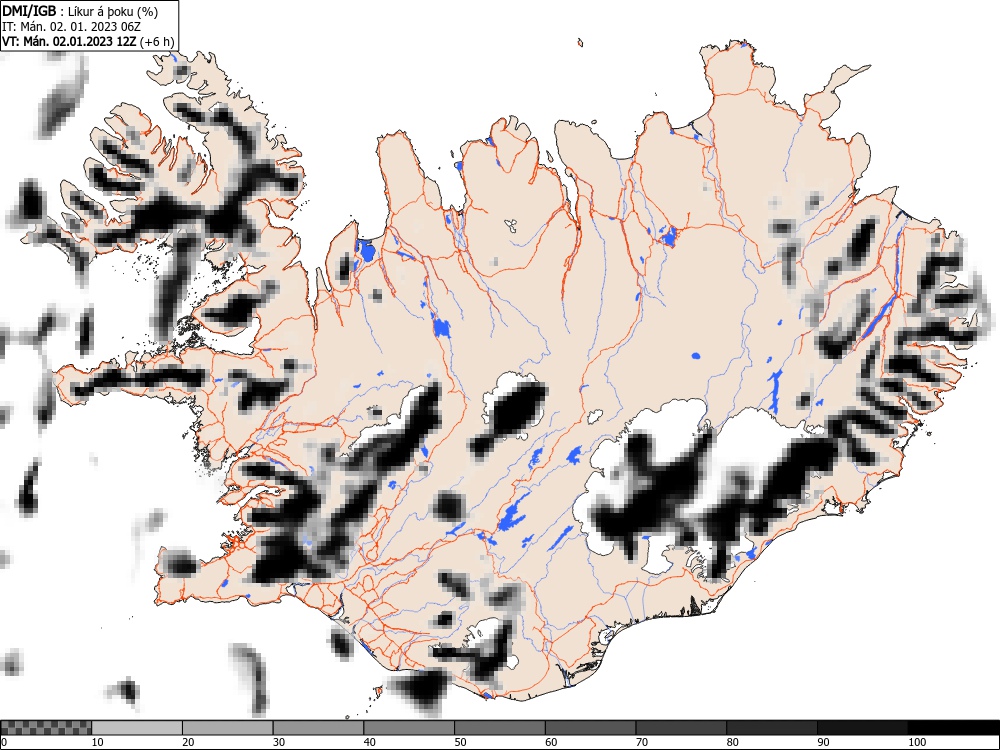Screen dimensions: 1000x750
Task: Click the '90' legend scale label
Action: (x=823, y=742)
